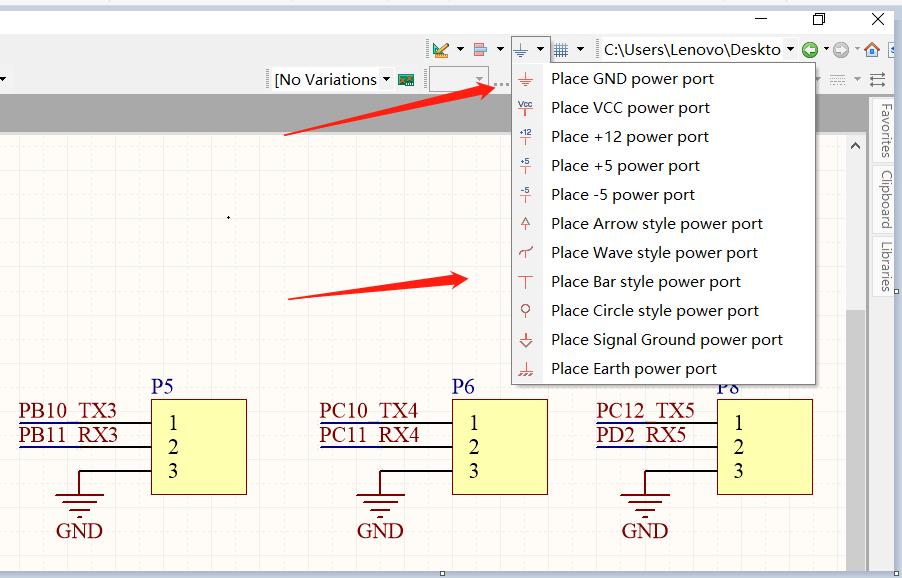Click the green Back navigation button
Image resolution: width=902 pixels, height=578 pixels.
[810, 50]
